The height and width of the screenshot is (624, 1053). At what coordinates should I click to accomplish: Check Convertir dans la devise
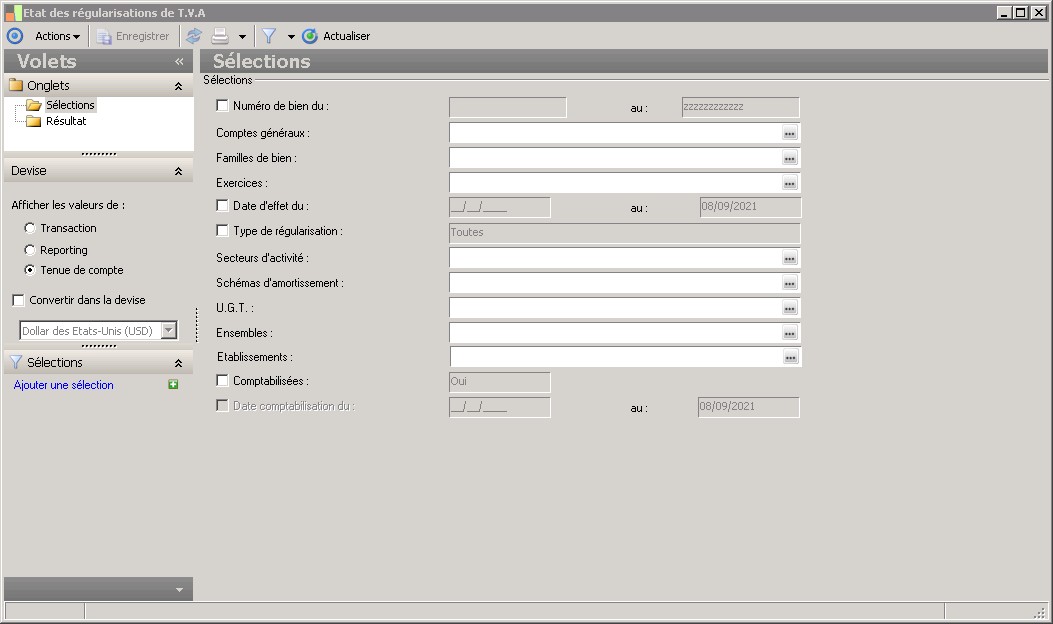pyautogui.click(x=19, y=300)
